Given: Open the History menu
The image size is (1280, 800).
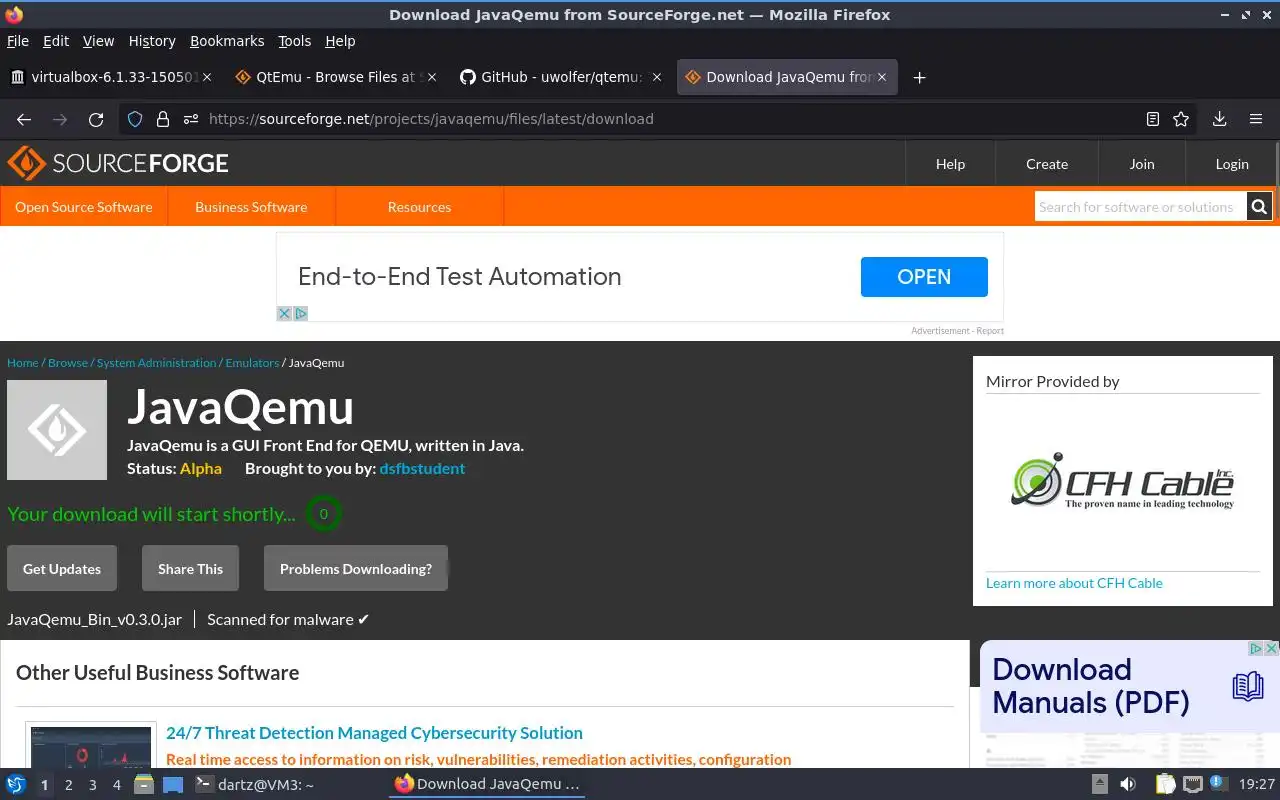Looking at the screenshot, I should point(152,41).
